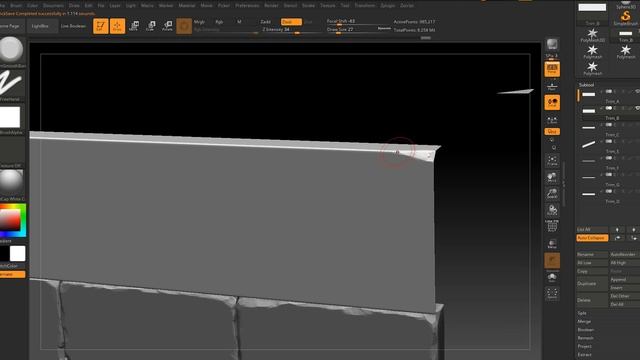640x360 pixels.
Task: Open the Texture Off selector
Action: coord(11,152)
